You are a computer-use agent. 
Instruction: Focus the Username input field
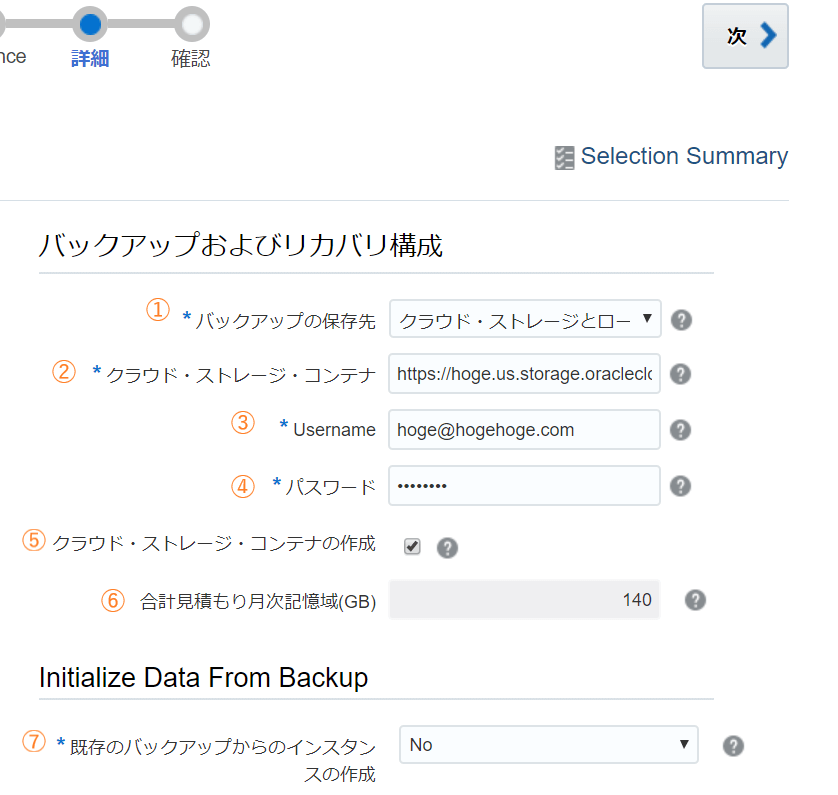[524, 430]
